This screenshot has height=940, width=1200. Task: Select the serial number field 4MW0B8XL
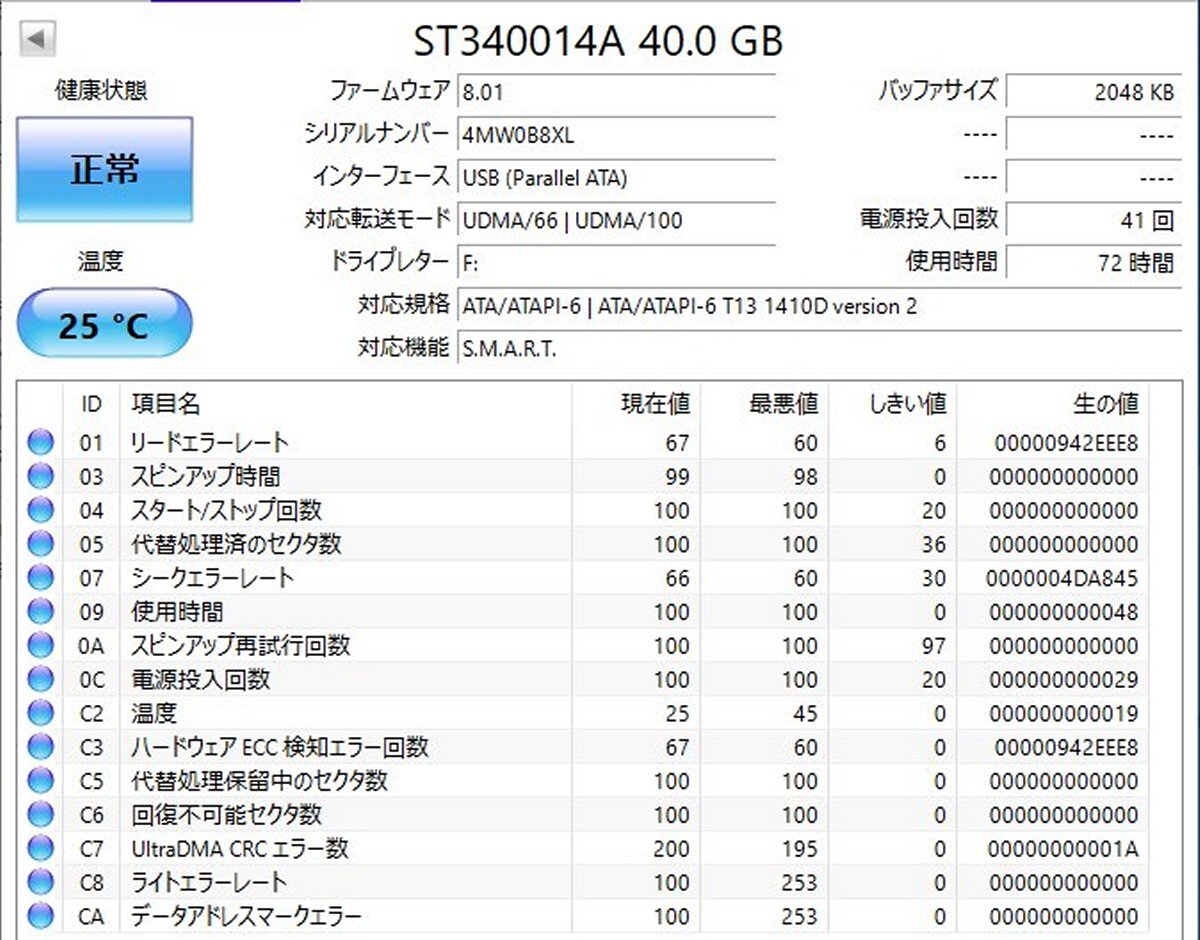click(616, 134)
